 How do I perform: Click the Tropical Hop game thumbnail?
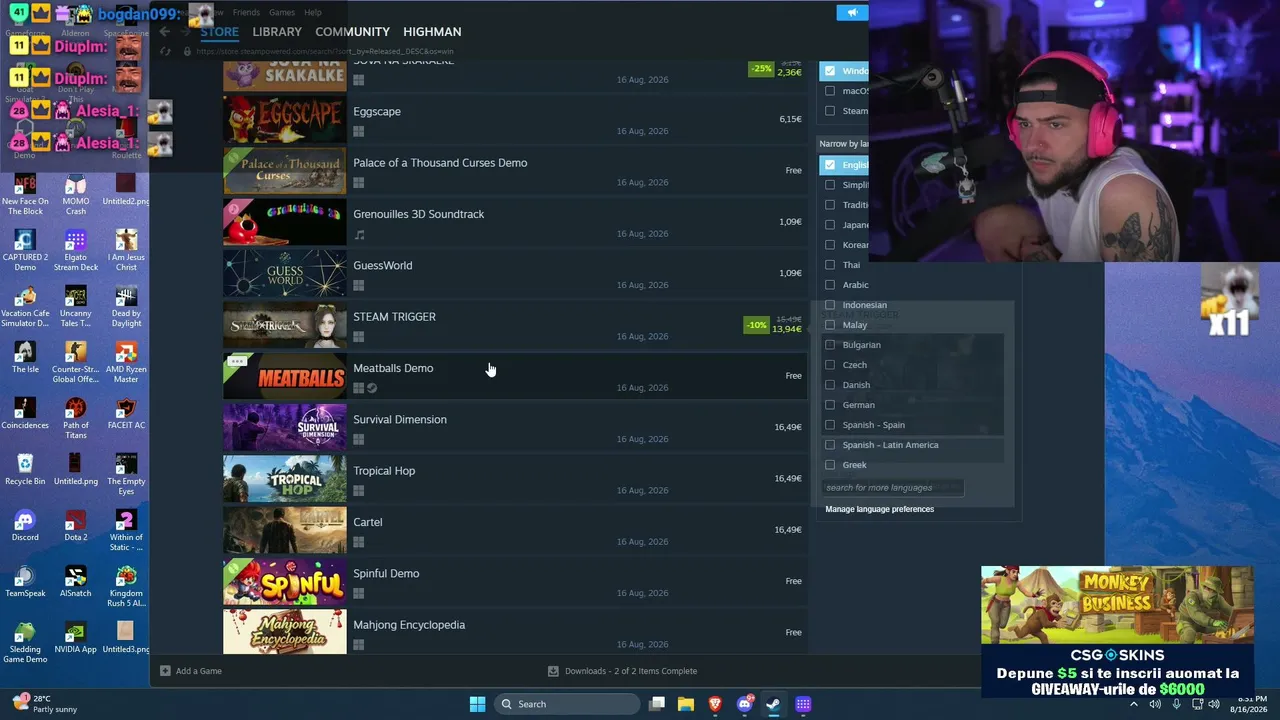[x=285, y=479]
